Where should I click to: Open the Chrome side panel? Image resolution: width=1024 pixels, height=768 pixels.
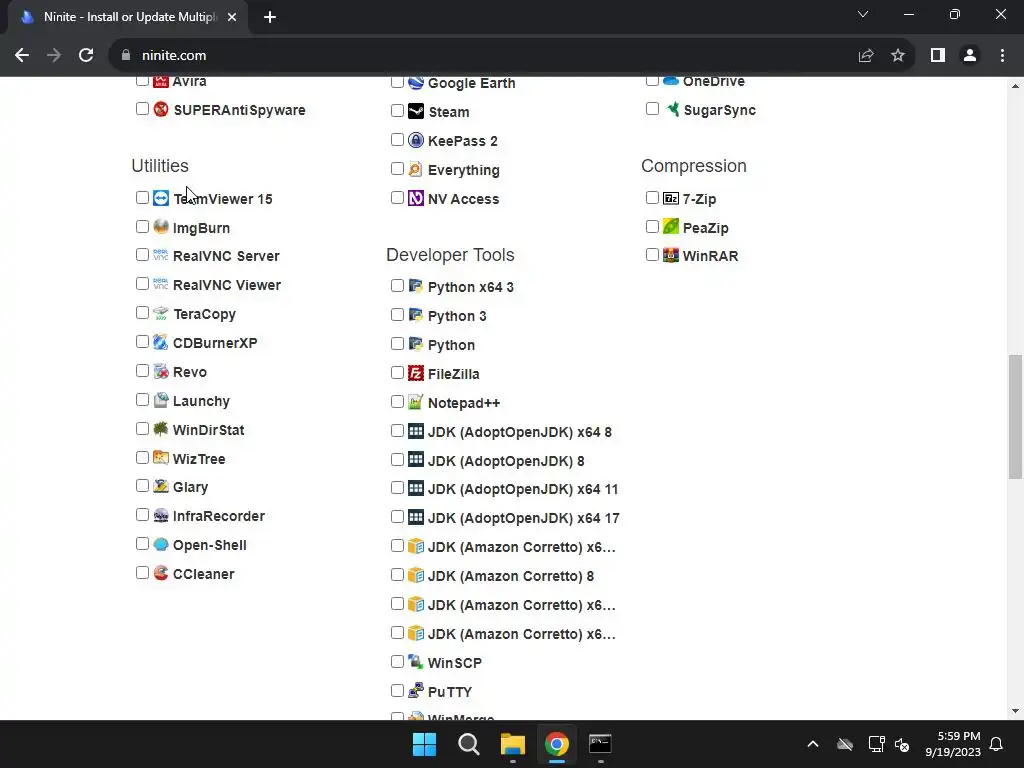pyautogui.click(x=938, y=56)
